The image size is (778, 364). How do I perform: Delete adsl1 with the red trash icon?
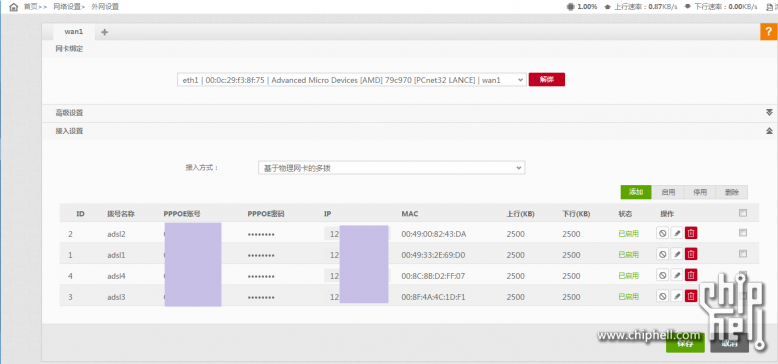pos(691,254)
